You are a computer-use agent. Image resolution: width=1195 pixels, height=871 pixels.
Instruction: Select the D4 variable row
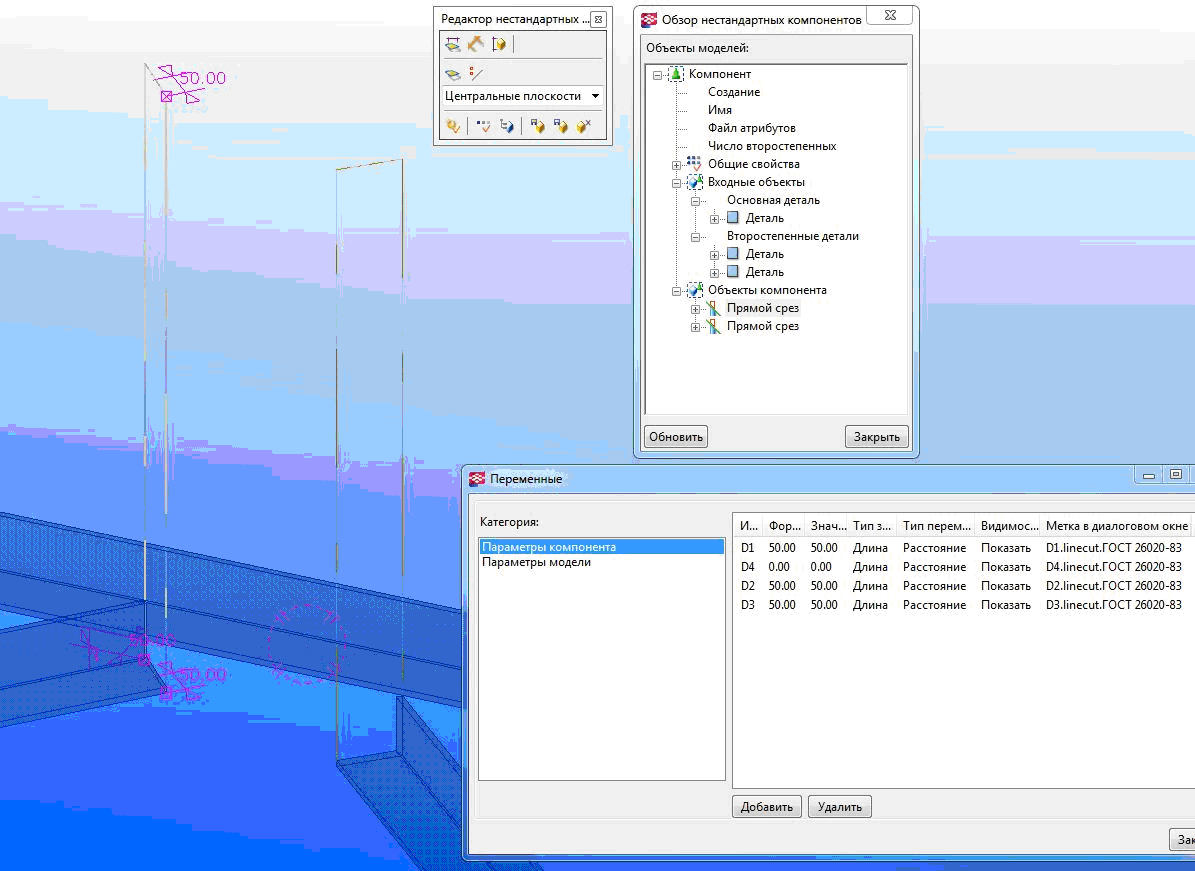[748, 567]
